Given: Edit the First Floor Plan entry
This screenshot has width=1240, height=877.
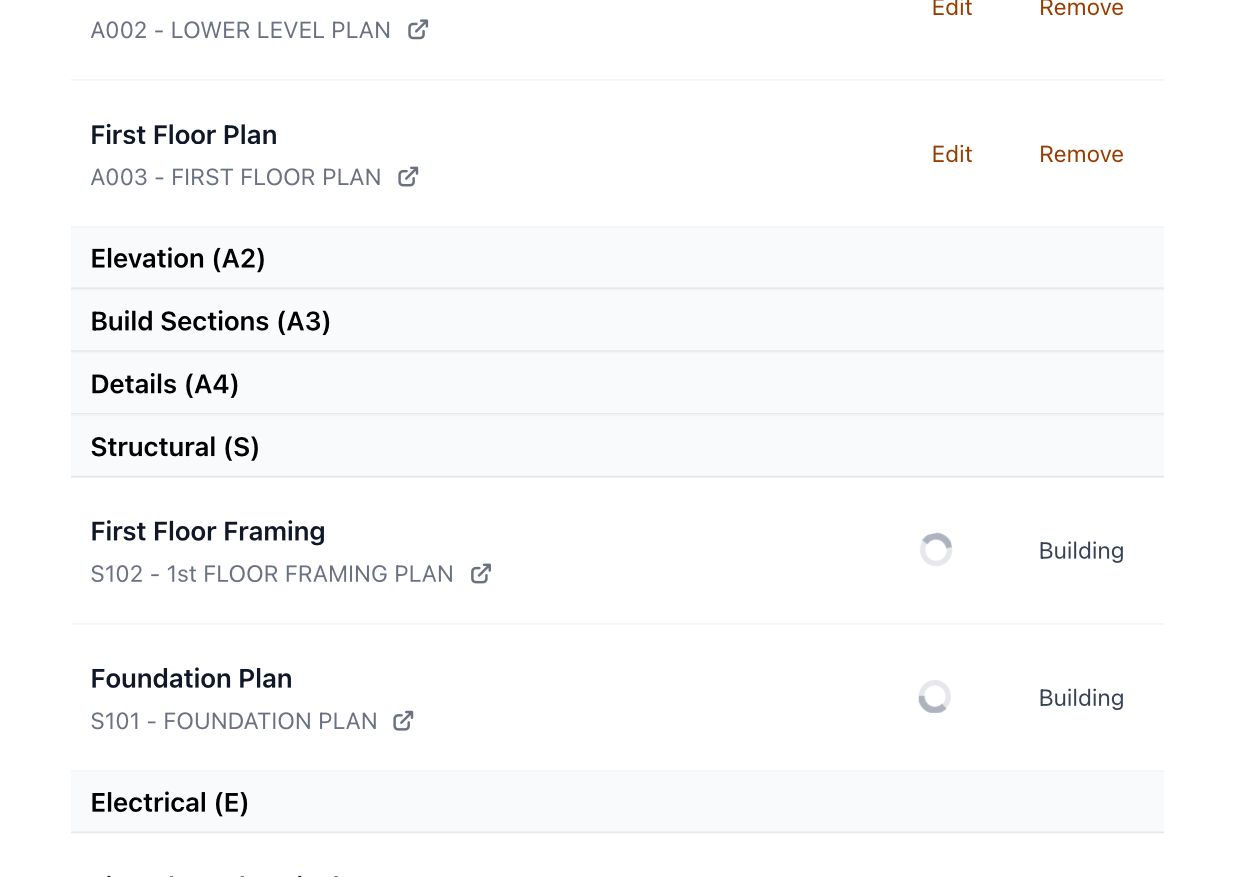Looking at the screenshot, I should click(x=952, y=154).
